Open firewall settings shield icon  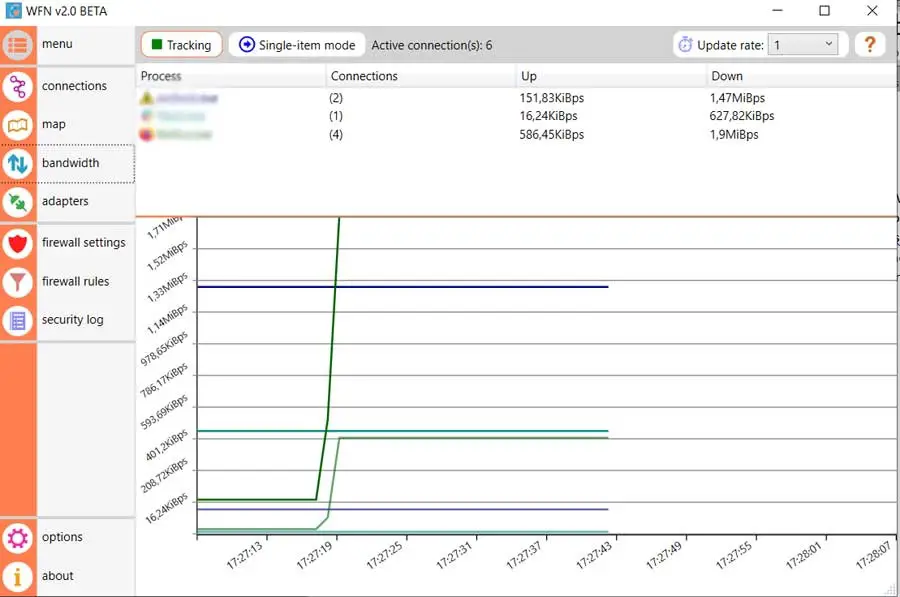pyautogui.click(x=17, y=243)
